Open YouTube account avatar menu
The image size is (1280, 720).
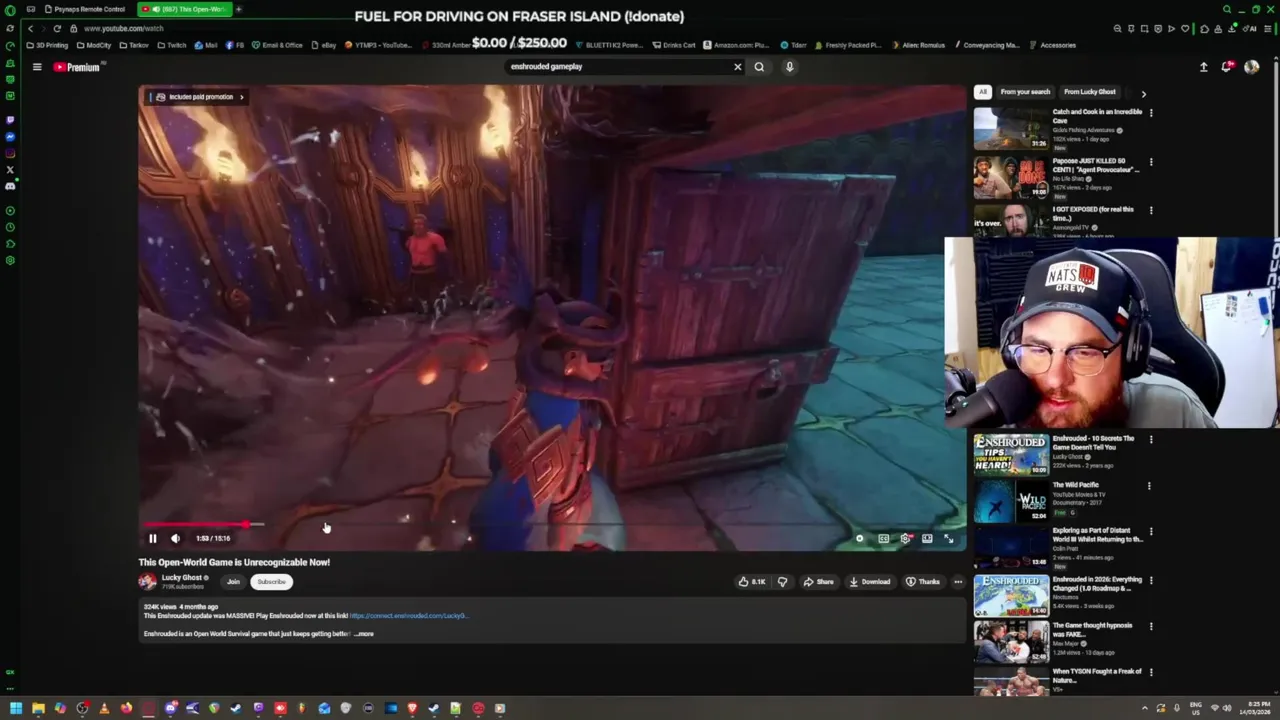coord(1251,67)
